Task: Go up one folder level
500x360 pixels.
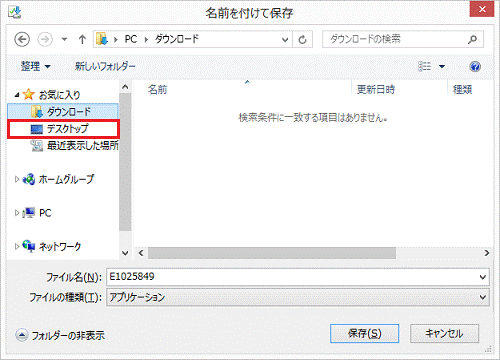Action: click(x=82, y=40)
